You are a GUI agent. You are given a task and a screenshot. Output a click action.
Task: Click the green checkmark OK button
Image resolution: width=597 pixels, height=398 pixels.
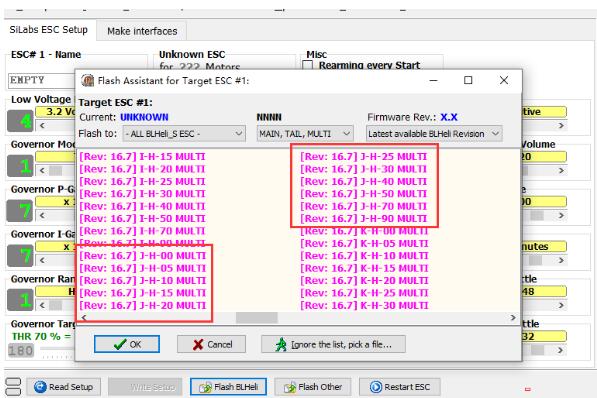coord(126,344)
